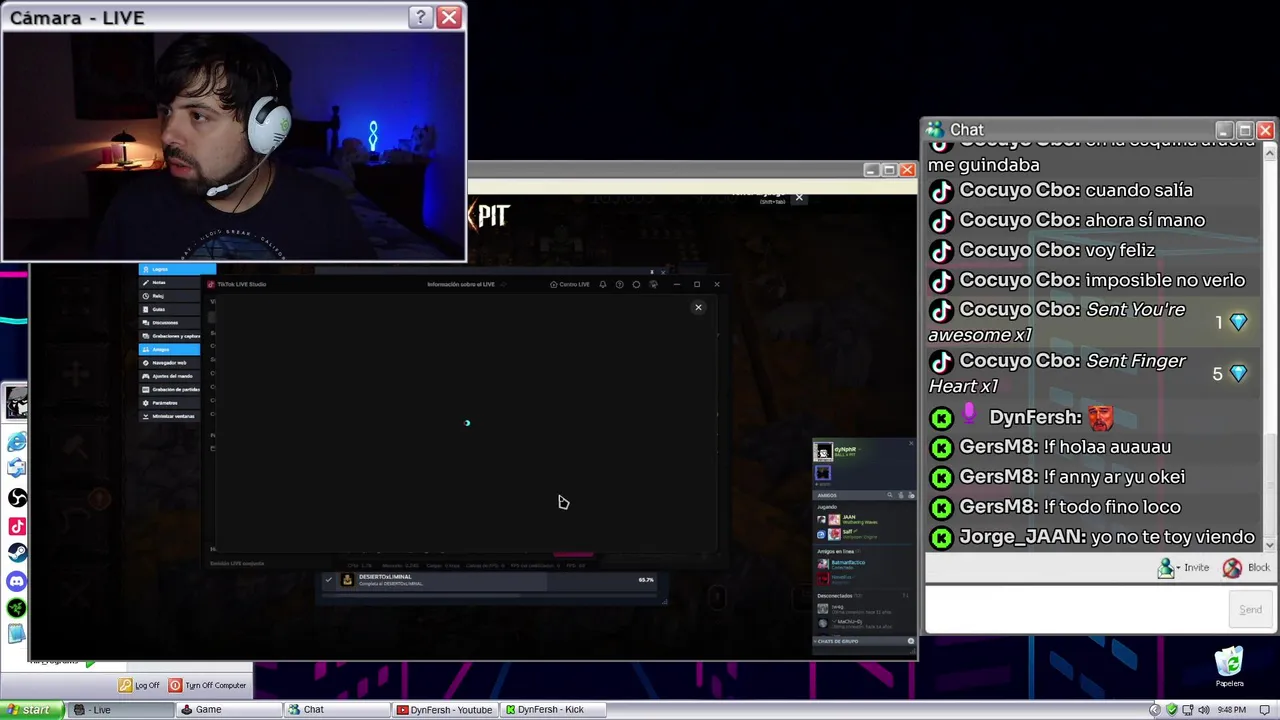1280x720 pixels.
Task: Open the notifications bell in TikTok LIVE Studio
Action: (603, 284)
